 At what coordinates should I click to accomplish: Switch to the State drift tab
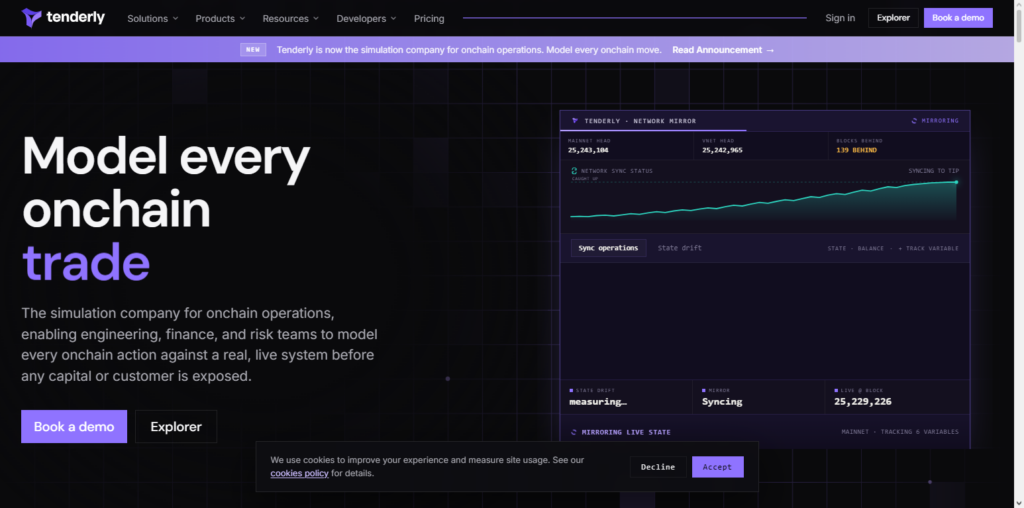tap(679, 248)
